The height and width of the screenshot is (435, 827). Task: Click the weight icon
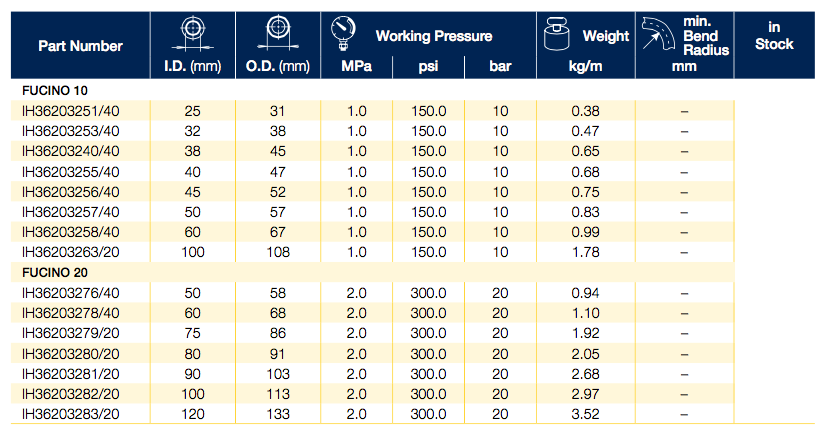(557, 35)
